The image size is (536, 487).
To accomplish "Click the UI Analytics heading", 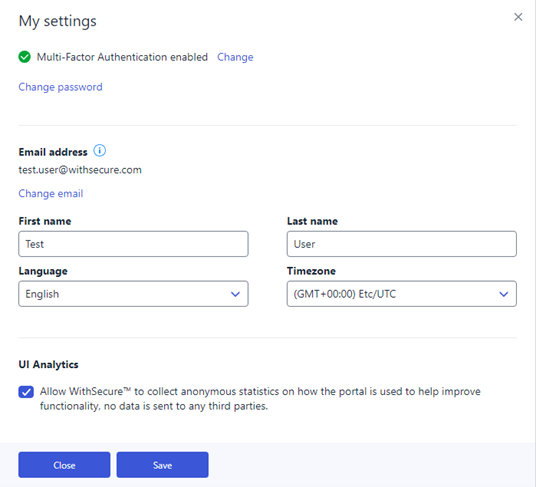I will (x=49, y=365).
